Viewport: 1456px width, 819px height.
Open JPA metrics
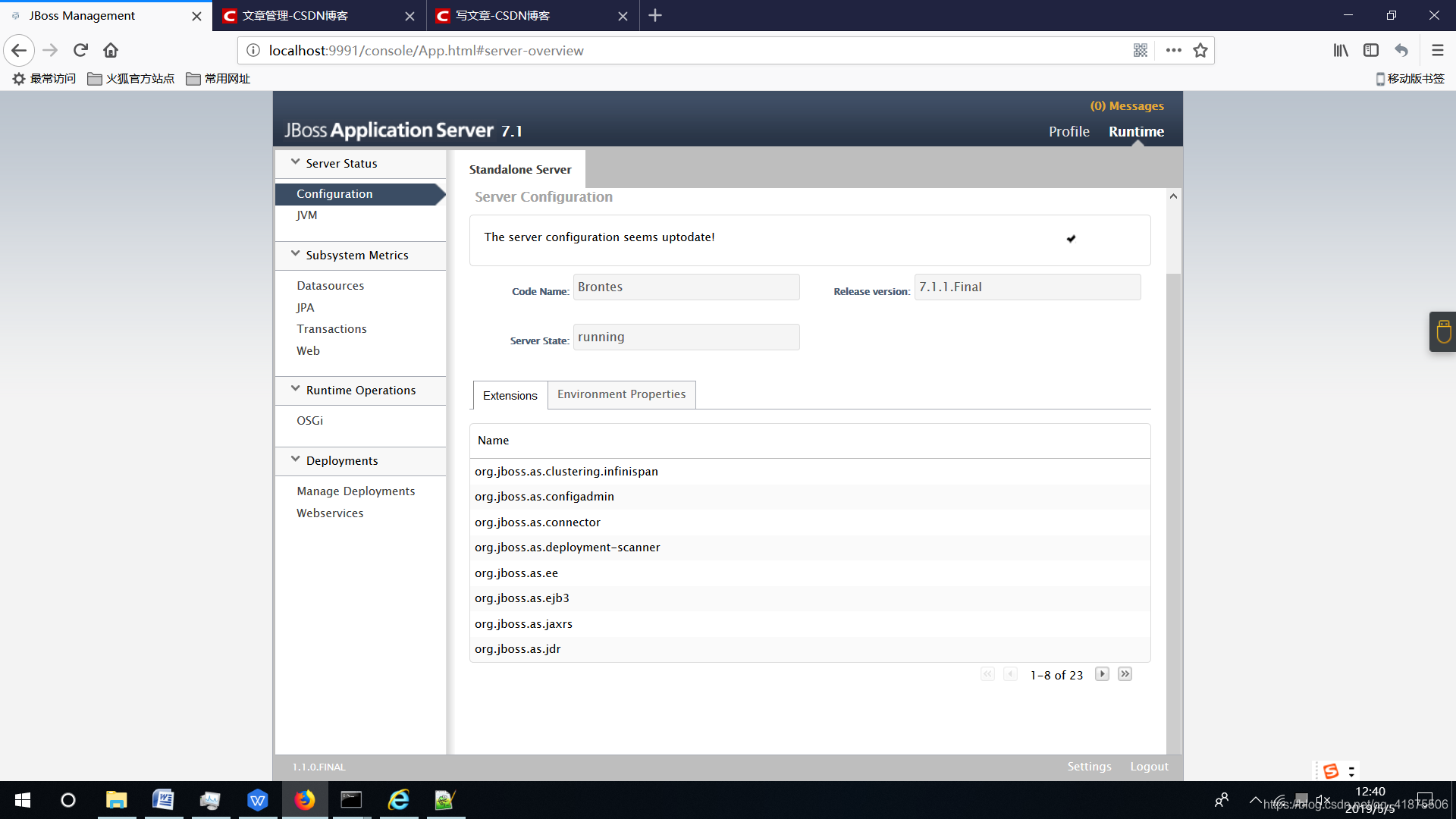pyautogui.click(x=305, y=308)
